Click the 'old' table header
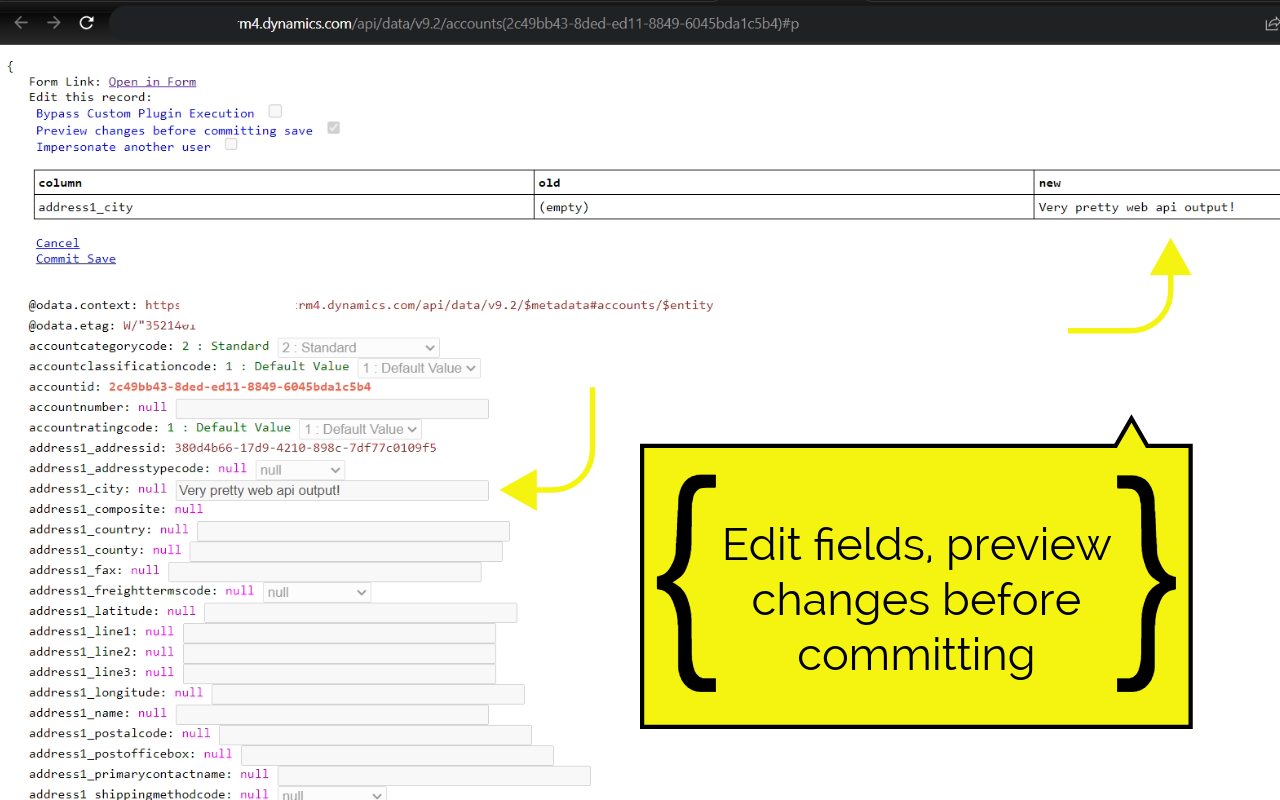1280x800 pixels. (785, 183)
